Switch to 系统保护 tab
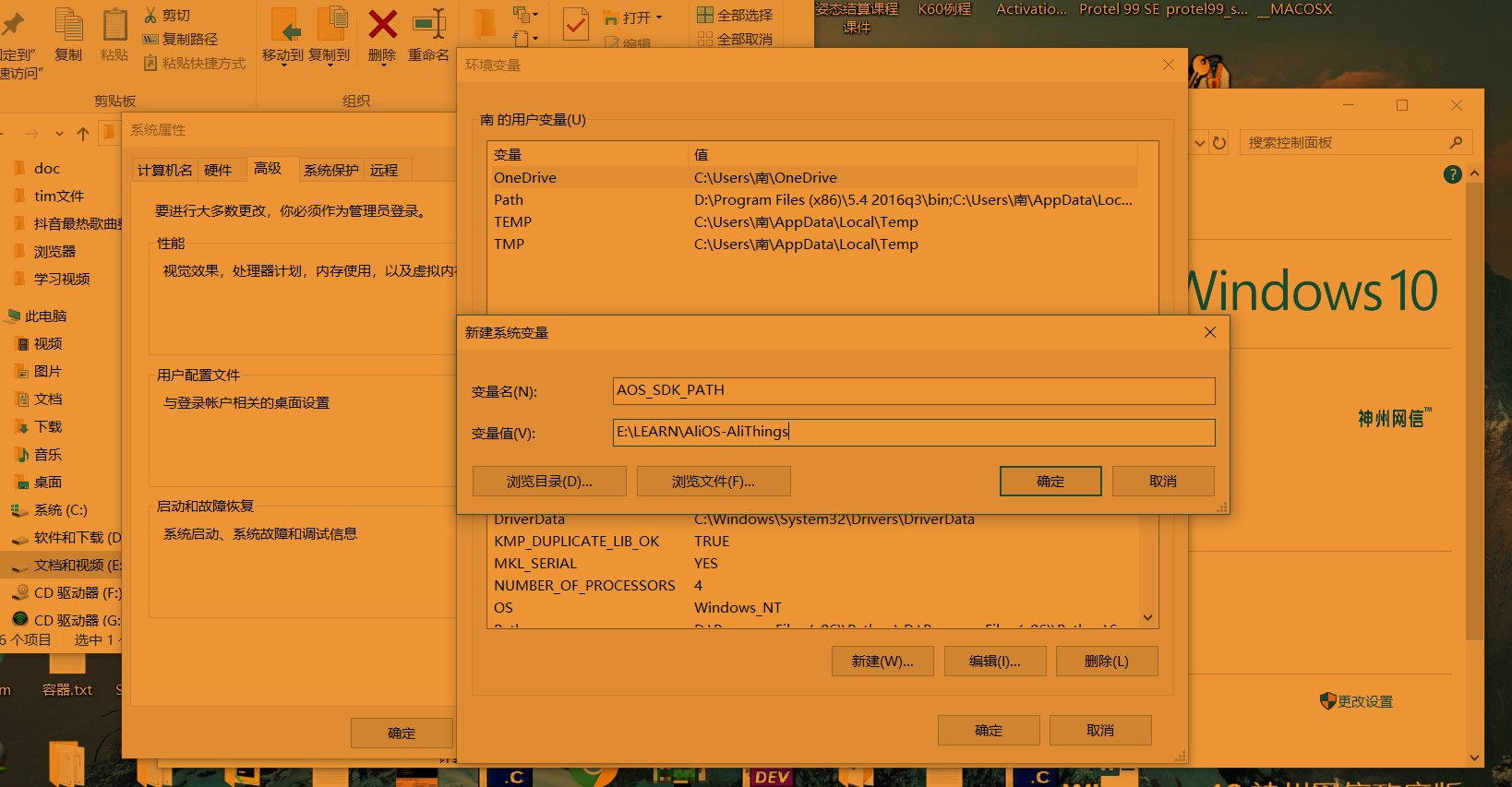Image resolution: width=1512 pixels, height=787 pixels. (330, 170)
